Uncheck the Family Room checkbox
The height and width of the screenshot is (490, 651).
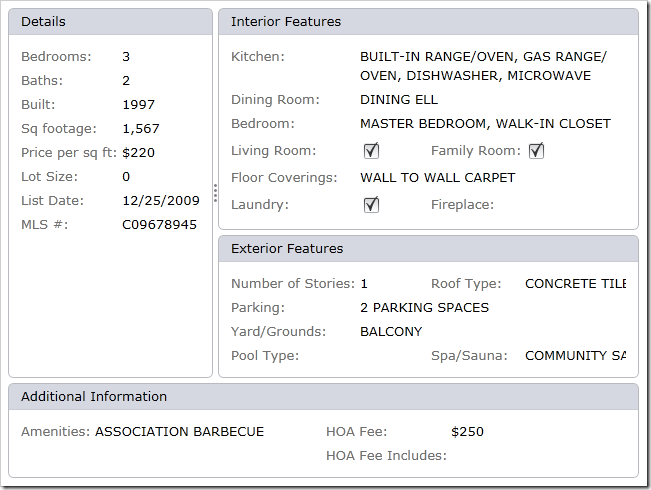[536, 151]
